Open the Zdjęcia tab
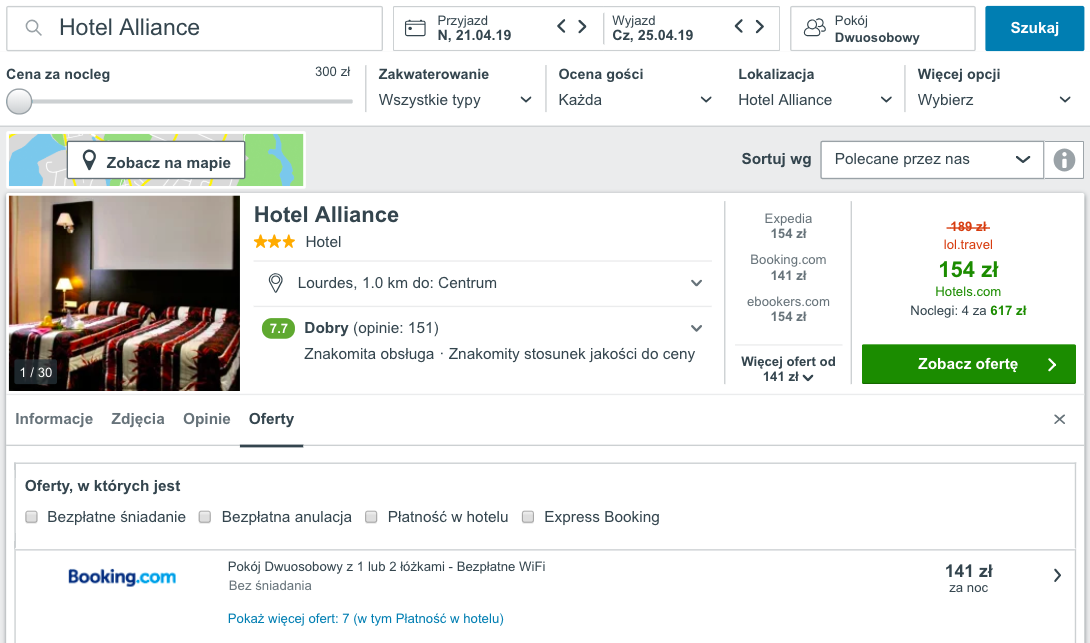The width and height of the screenshot is (1090, 643). point(138,419)
